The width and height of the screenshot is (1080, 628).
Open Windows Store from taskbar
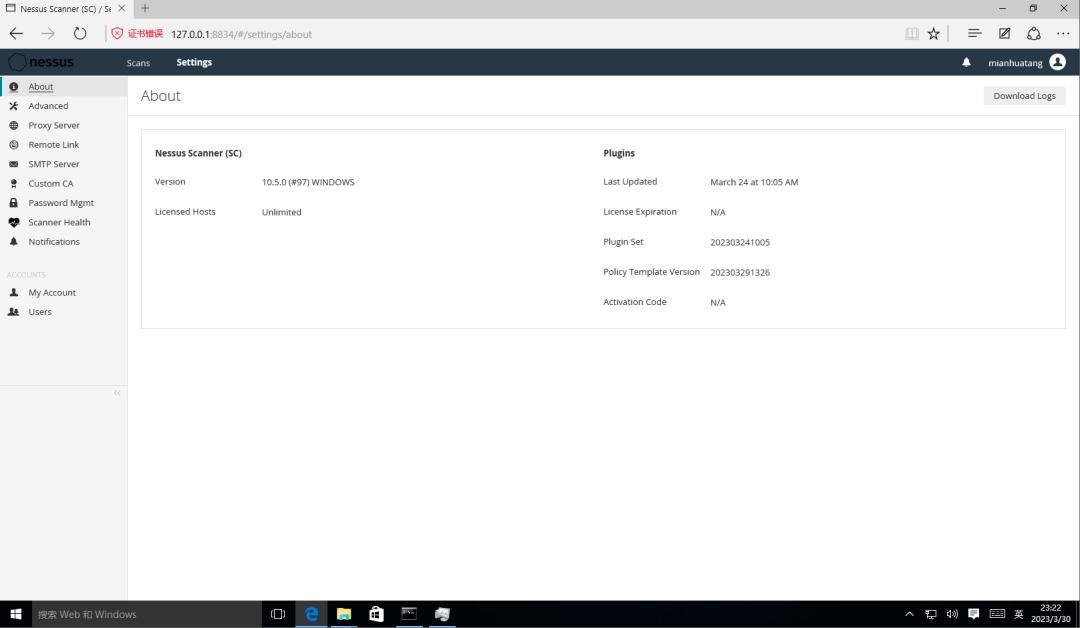point(376,614)
